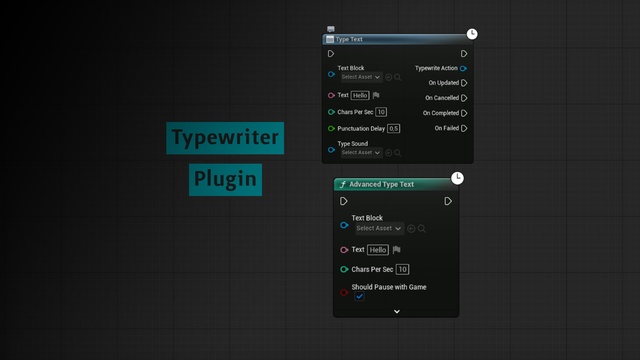Click Text Block pin on Advanced Type Text node
Viewport: 640px width, 360px height.
[344, 225]
